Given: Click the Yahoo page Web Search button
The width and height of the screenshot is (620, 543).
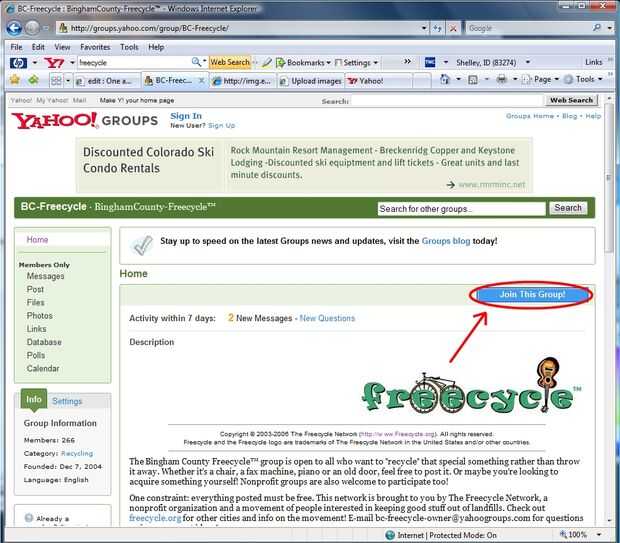Looking at the screenshot, I should pos(571,100).
